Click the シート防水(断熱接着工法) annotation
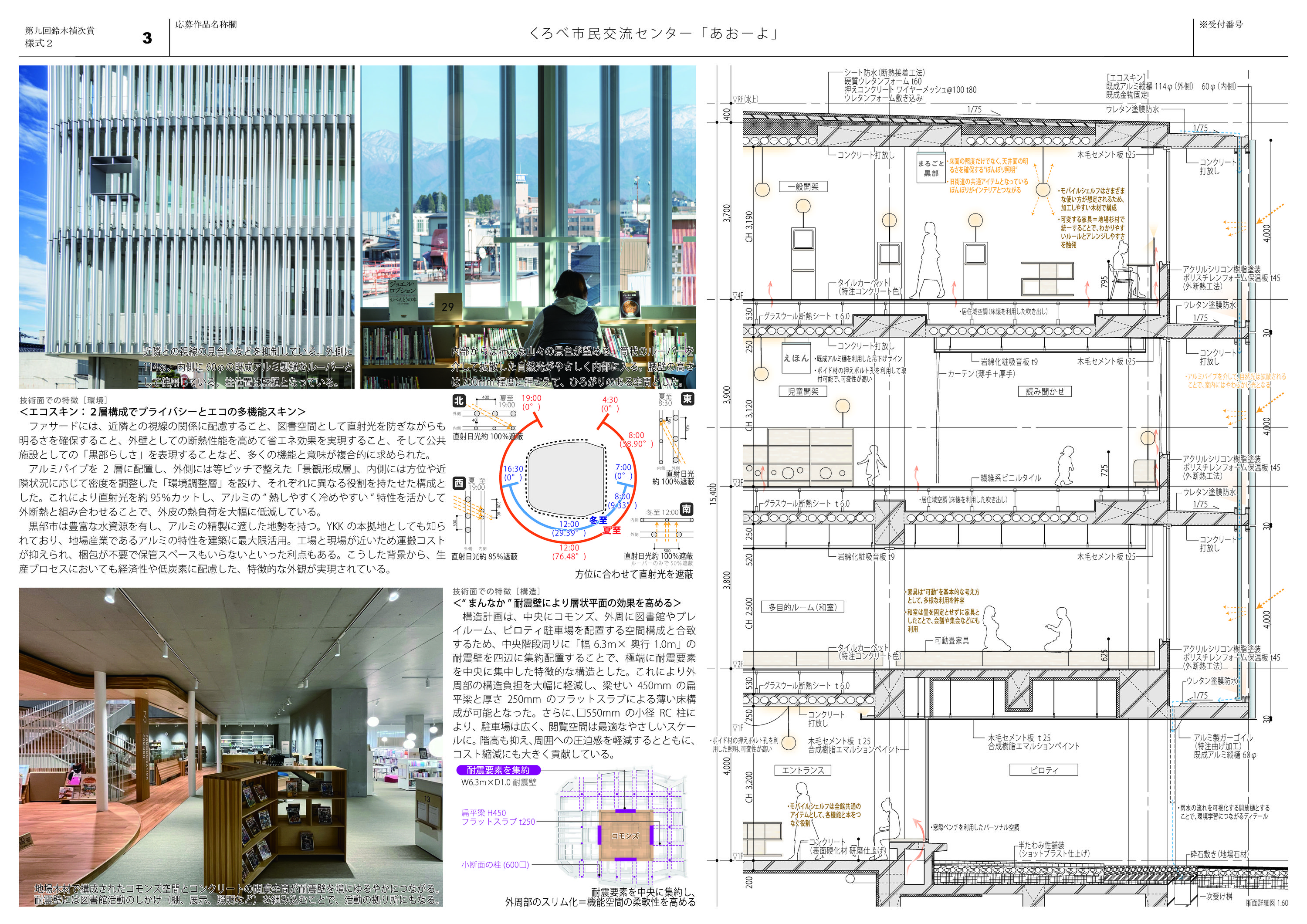1307x924 pixels. pyautogui.click(x=884, y=73)
